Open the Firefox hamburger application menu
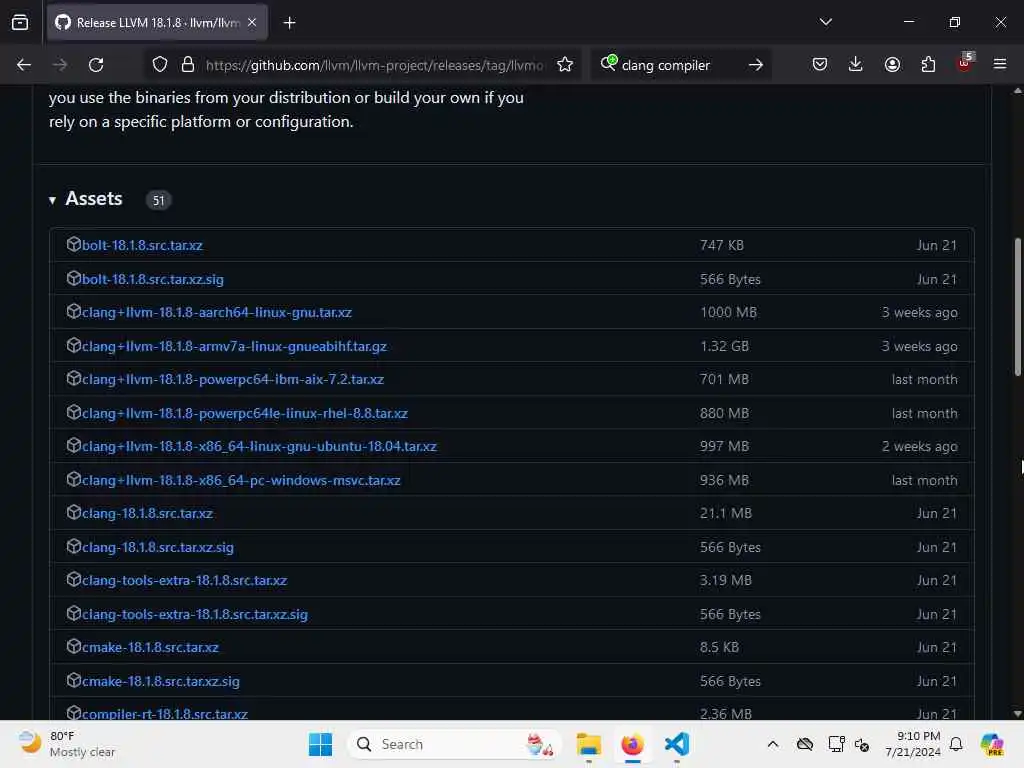 (x=1000, y=65)
